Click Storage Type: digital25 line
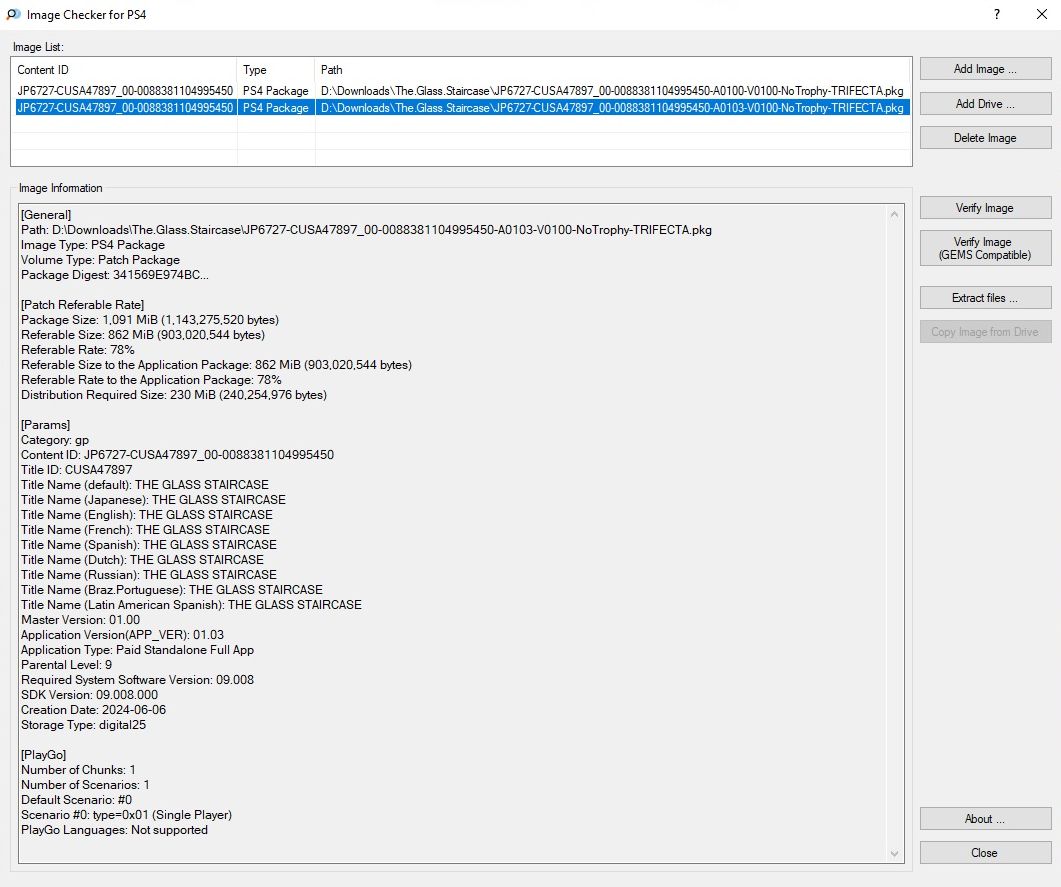 tap(83, 725)
